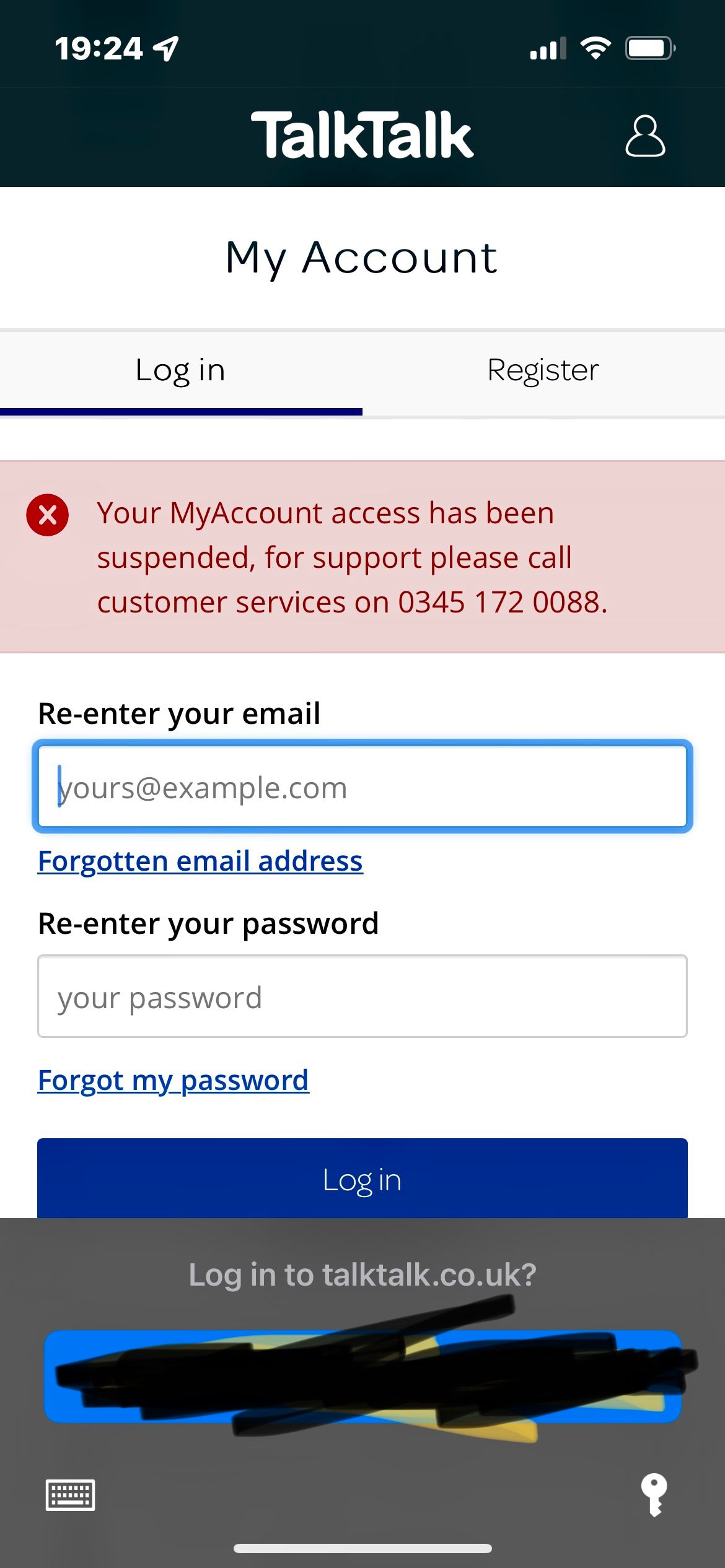Tap the red error X icon

48,515
